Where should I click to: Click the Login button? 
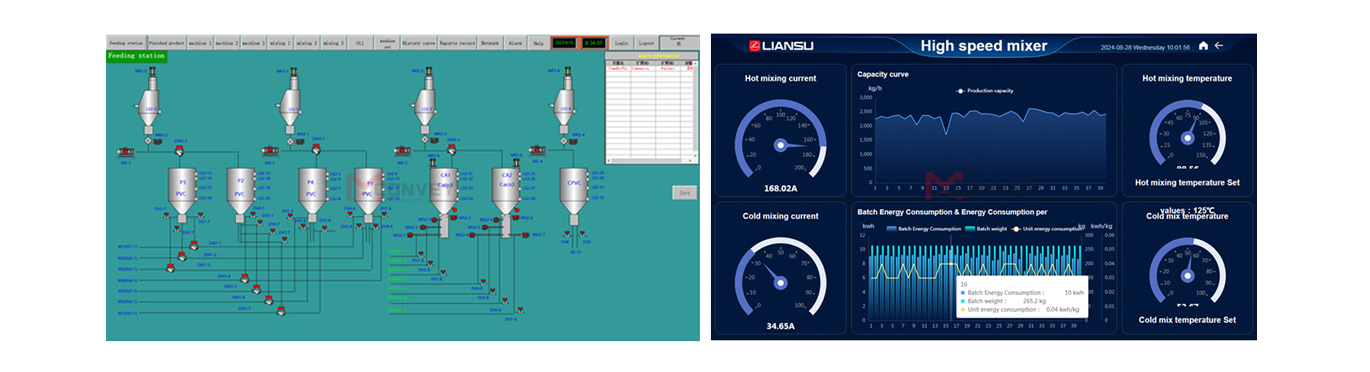622,43
